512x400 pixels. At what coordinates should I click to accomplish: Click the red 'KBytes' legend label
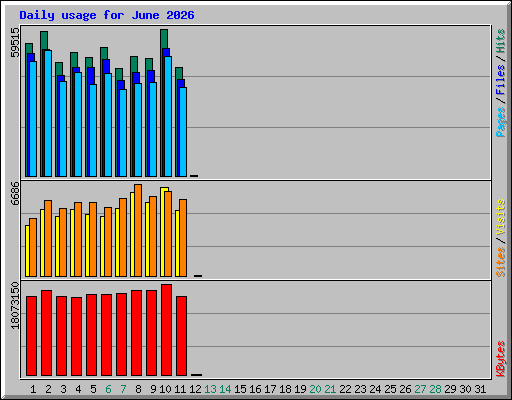click(x=500, y=359)
